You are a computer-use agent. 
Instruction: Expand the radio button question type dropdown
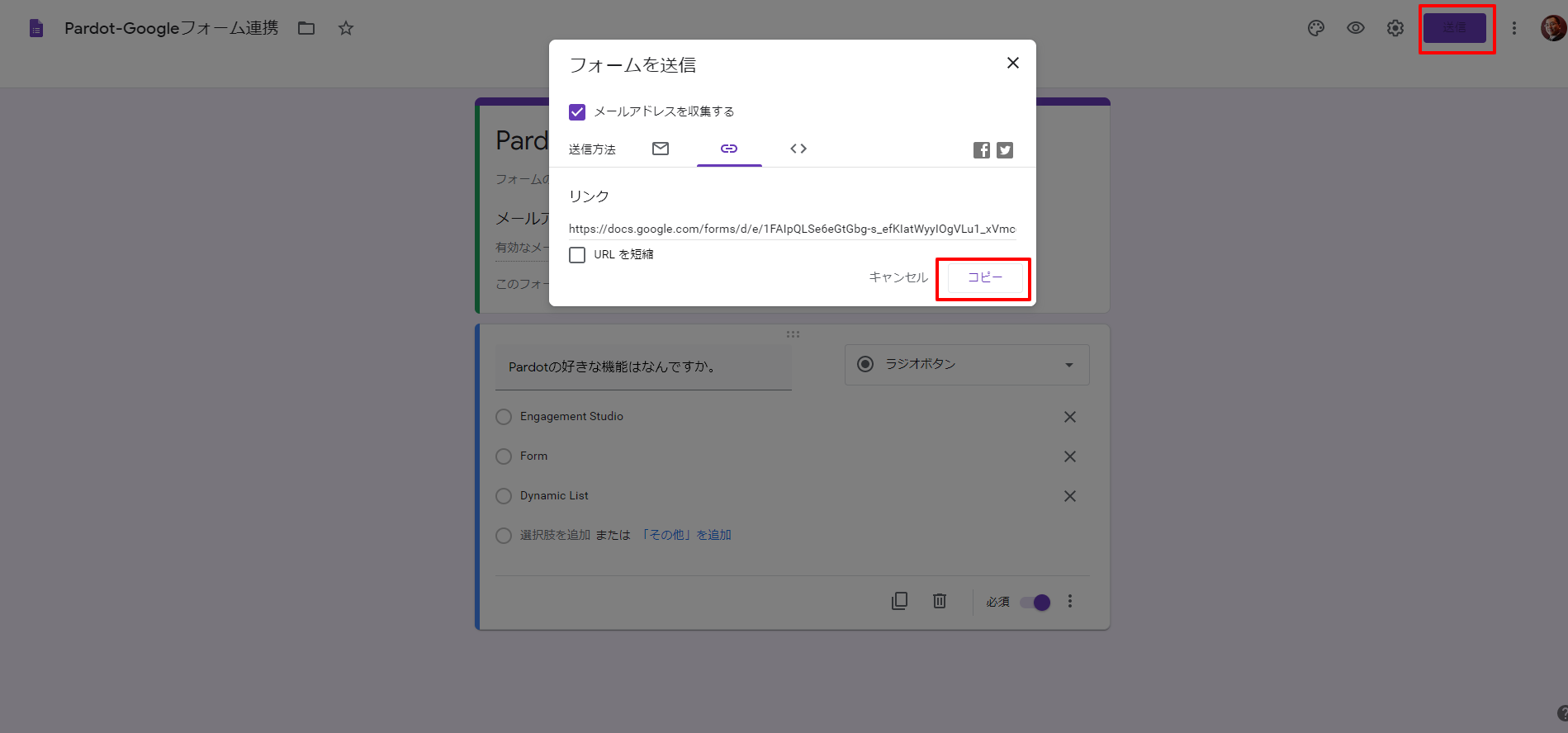coord(967,364)
